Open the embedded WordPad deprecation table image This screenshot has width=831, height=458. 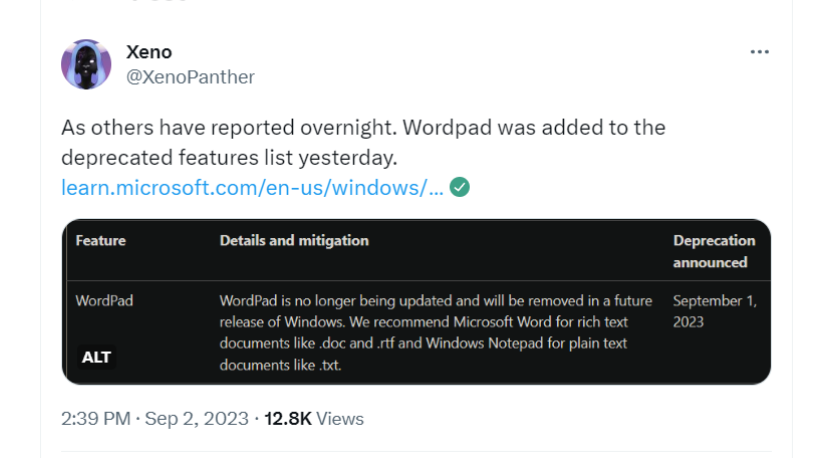click(416, 302)
